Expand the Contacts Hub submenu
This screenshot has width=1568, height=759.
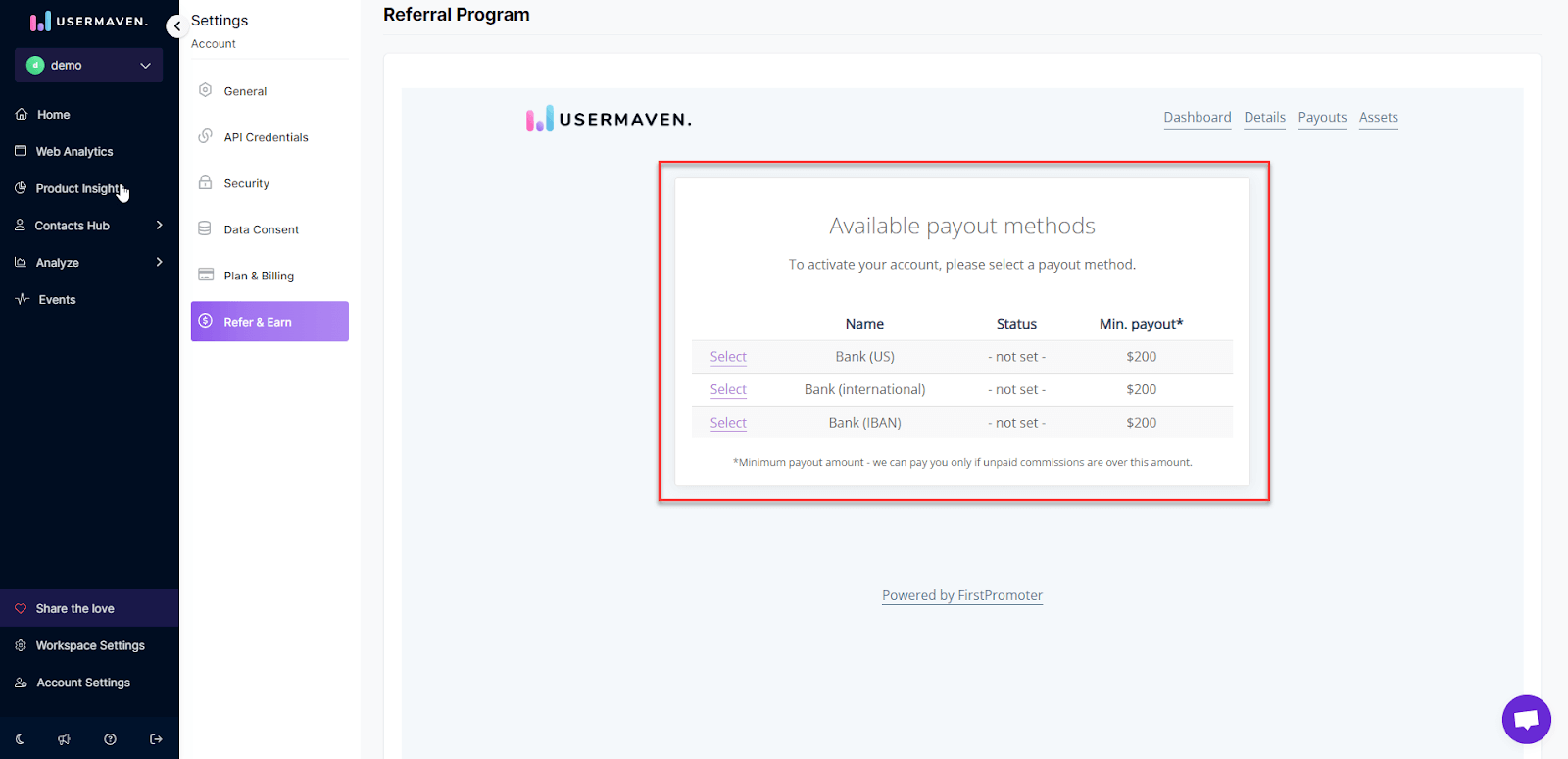point(159,226)
